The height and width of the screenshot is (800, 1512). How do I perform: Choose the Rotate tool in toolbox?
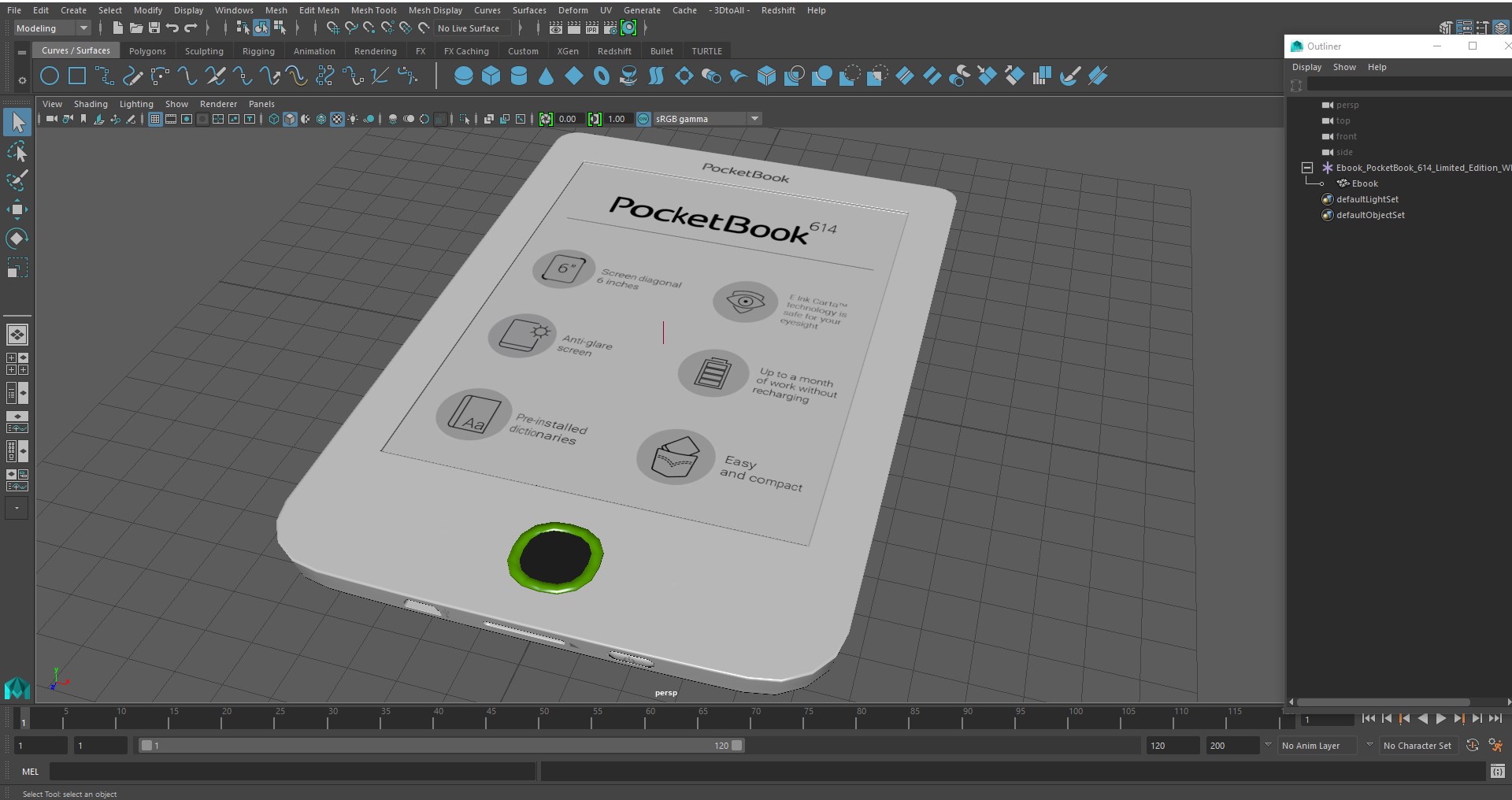[17, 239]
